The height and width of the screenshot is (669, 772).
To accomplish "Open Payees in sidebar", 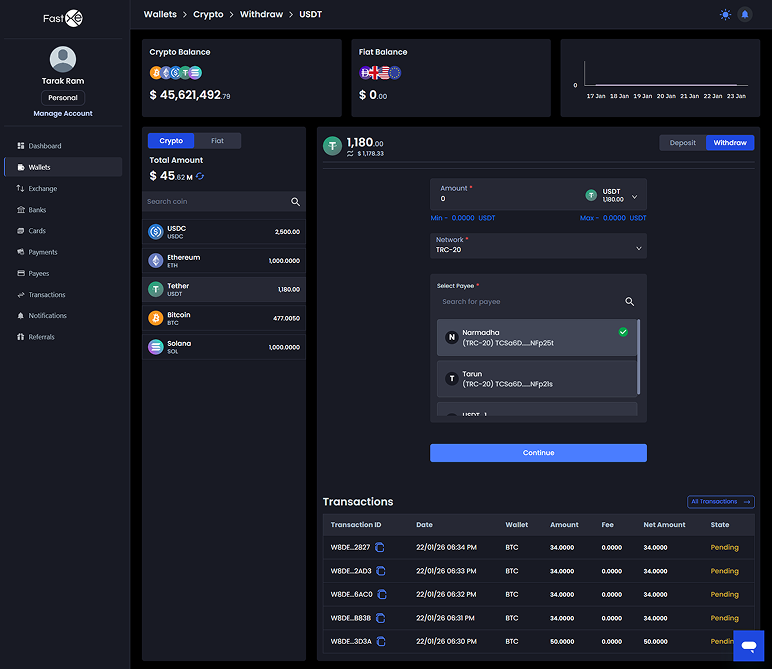I will (x=63, y=273).
